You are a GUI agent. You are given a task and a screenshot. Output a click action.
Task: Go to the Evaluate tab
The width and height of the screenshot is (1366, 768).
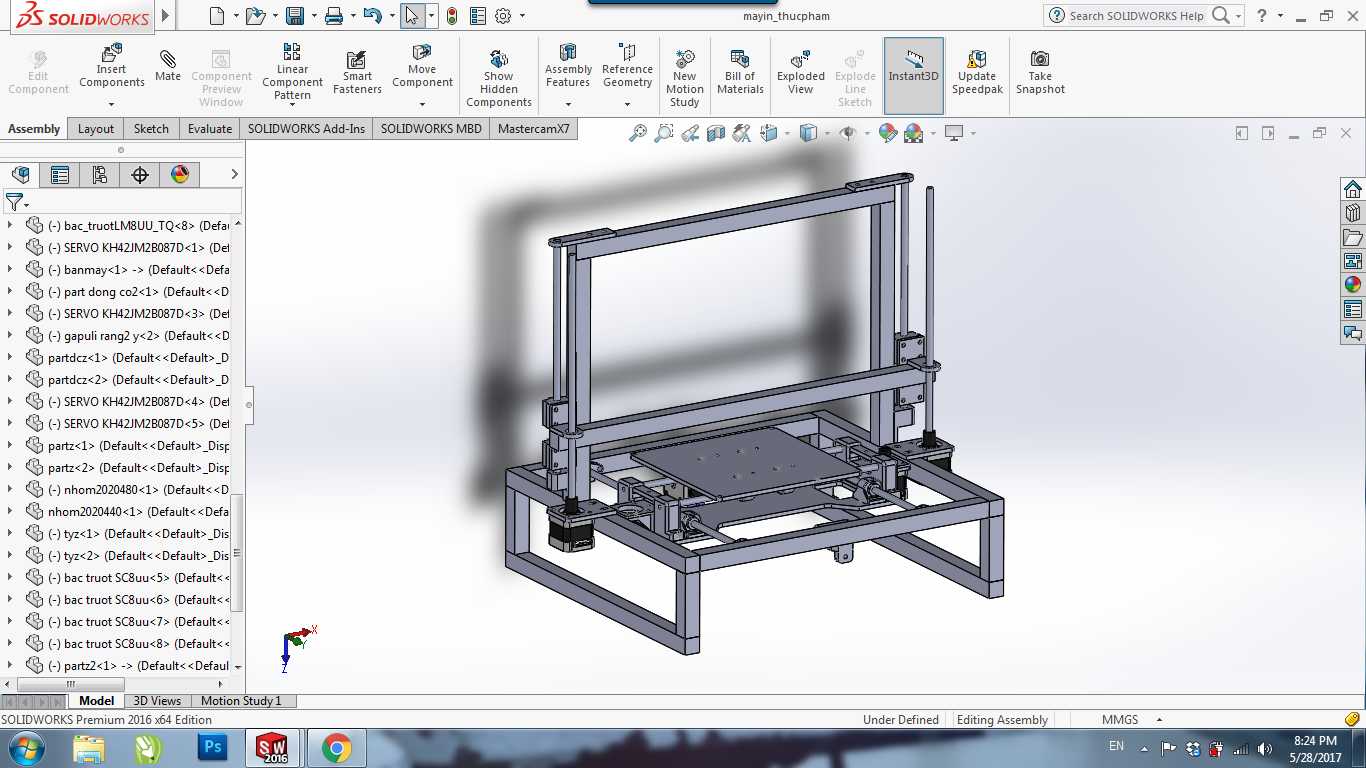(210, 129)
